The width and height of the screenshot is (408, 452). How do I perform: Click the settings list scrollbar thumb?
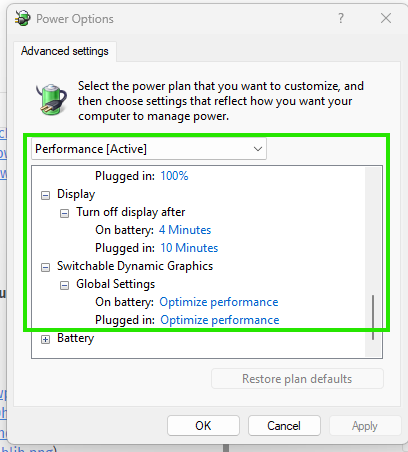(x=373, y=317)
